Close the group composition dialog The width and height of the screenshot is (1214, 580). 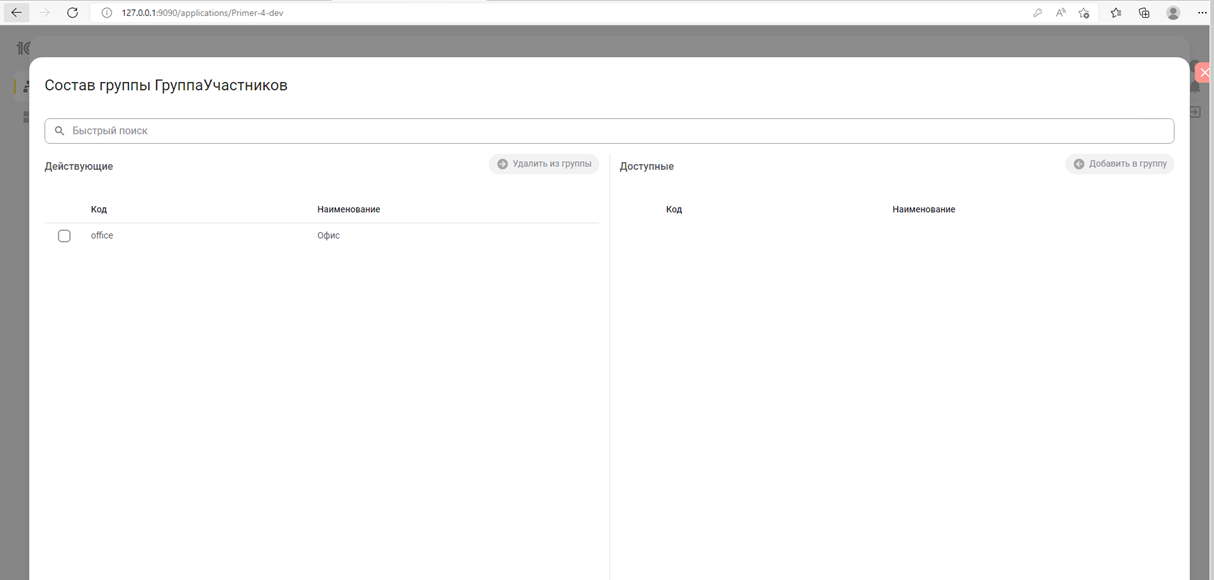[x=1204, y=73]
